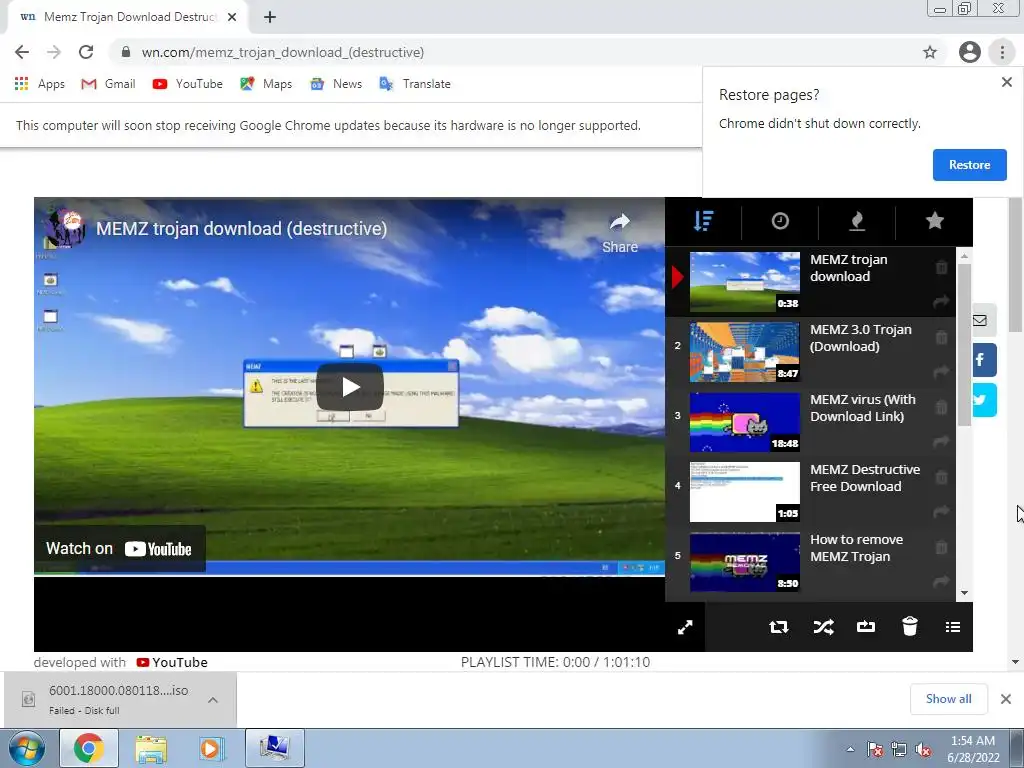Share the page via email envelope icon
Viewport: 1024px width, 768px height.
pyautogui.click(x=980, y=320)
